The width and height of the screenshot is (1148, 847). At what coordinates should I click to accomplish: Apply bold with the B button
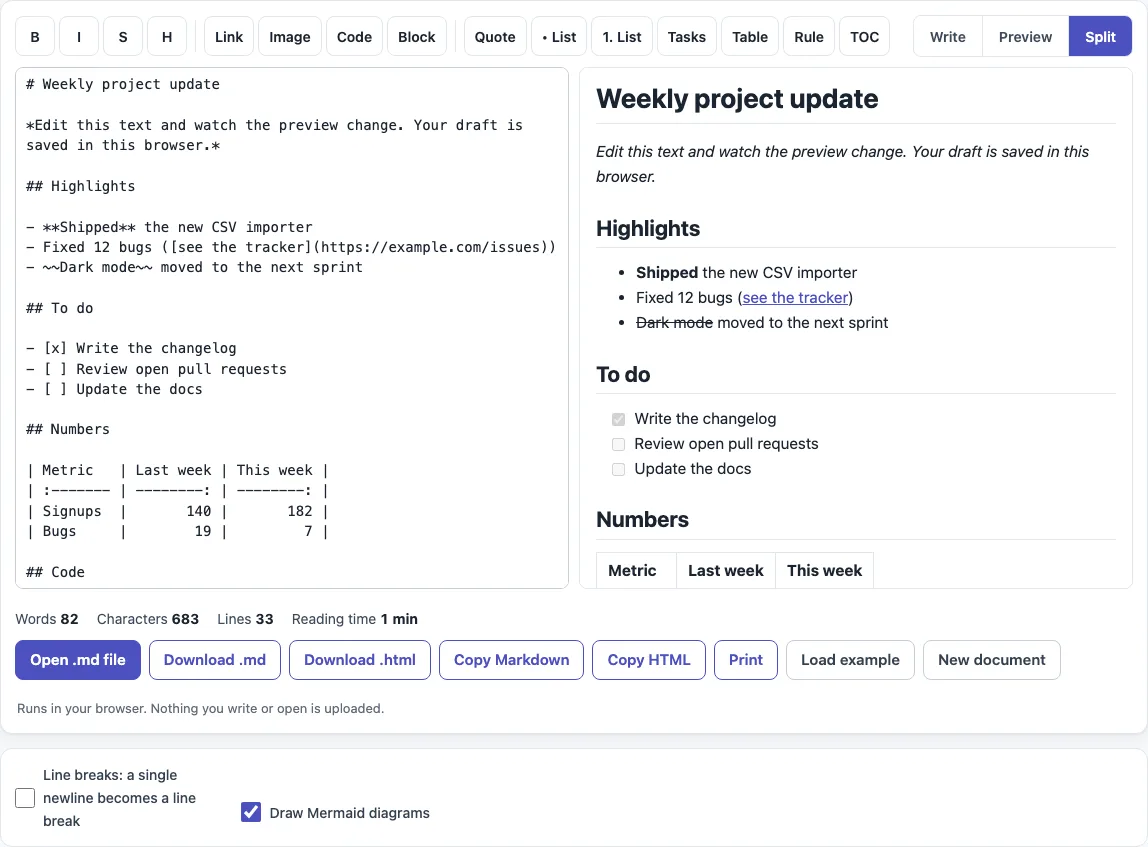coord(35,37)
